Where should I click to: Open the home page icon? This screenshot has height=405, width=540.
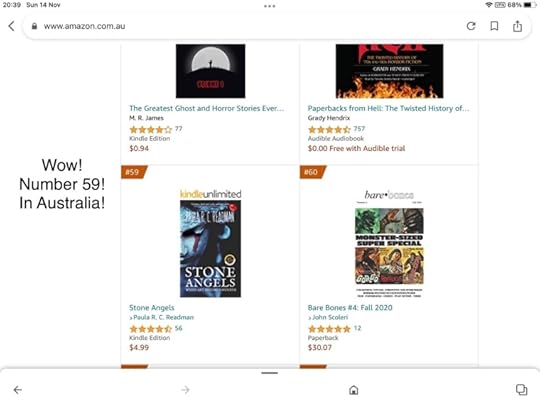pos(354,390)
